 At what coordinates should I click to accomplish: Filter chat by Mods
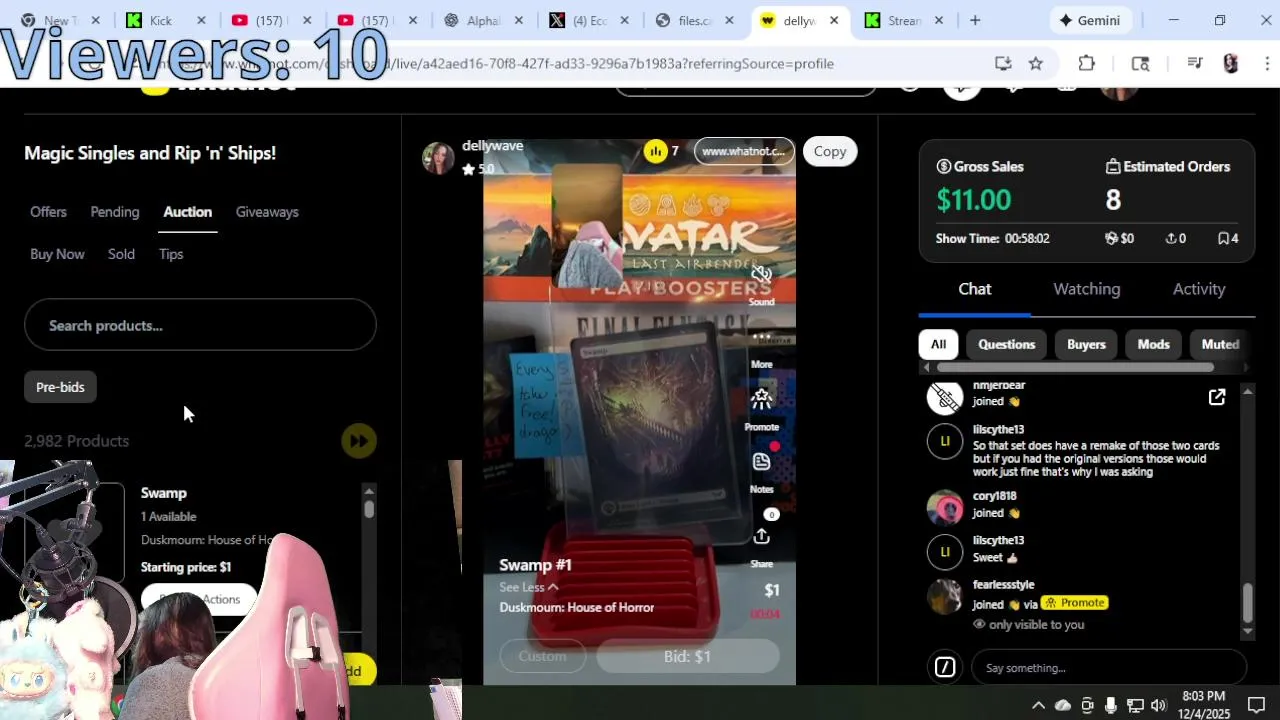pos(1153,344)
